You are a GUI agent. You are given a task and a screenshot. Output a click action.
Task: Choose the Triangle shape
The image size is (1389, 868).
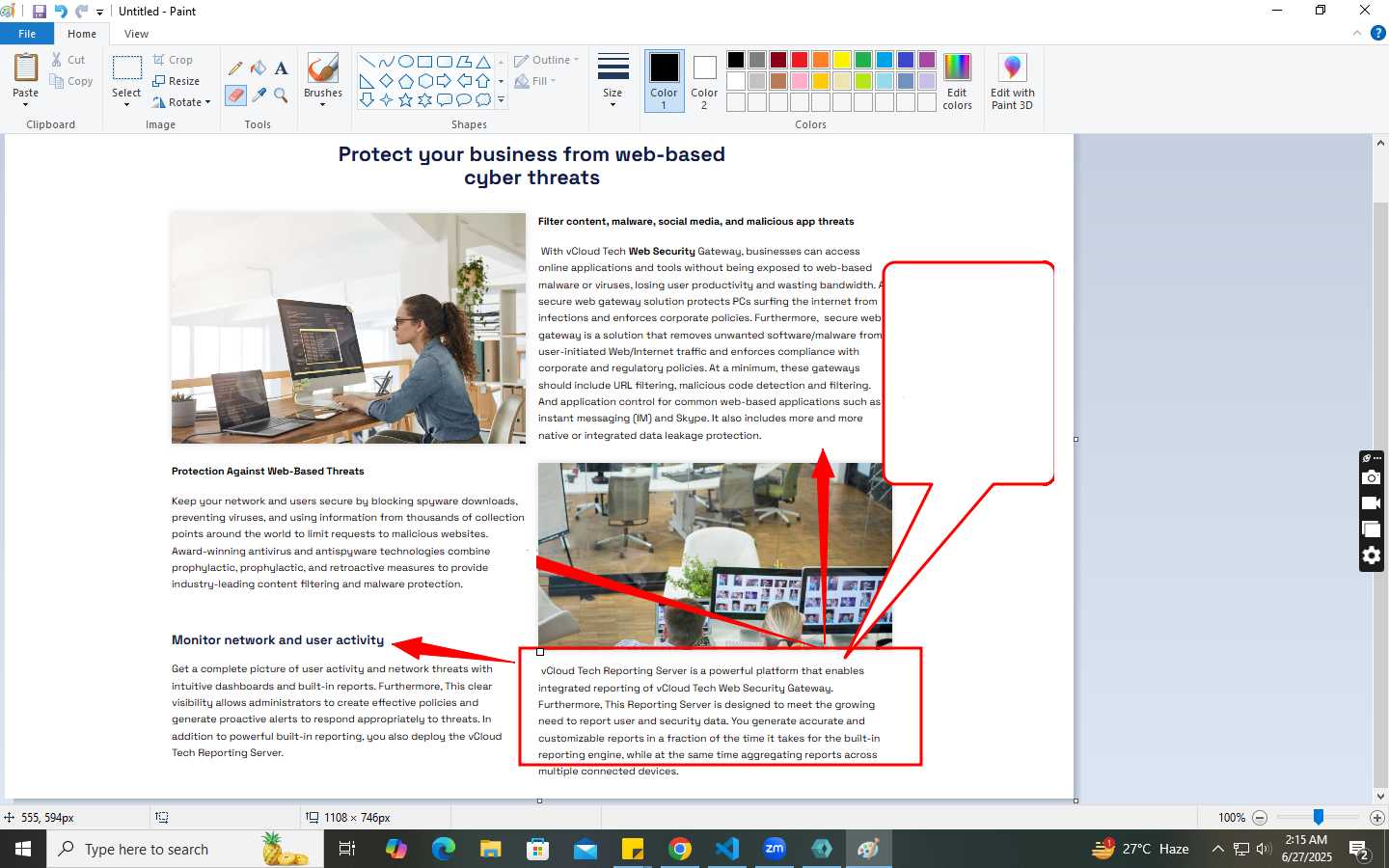pyautogui.click(x=483, y=62)
